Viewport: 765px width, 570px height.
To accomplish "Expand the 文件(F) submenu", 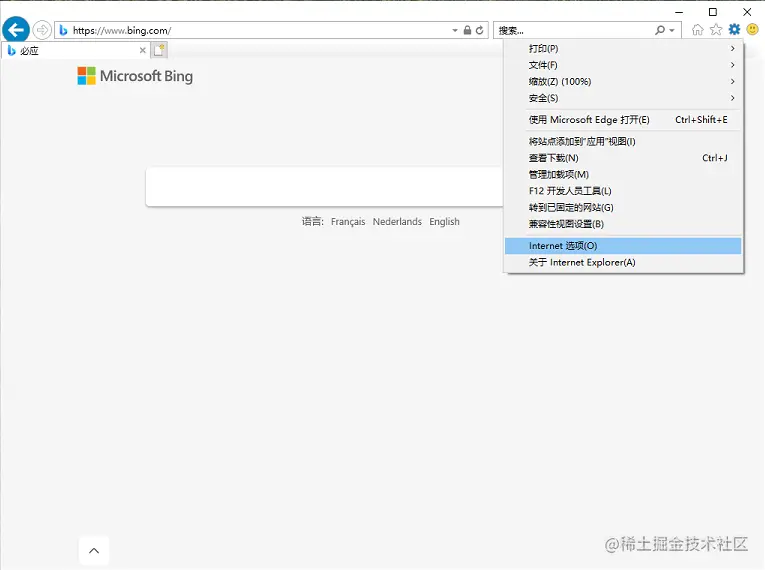I will click(x=624, y=65).
